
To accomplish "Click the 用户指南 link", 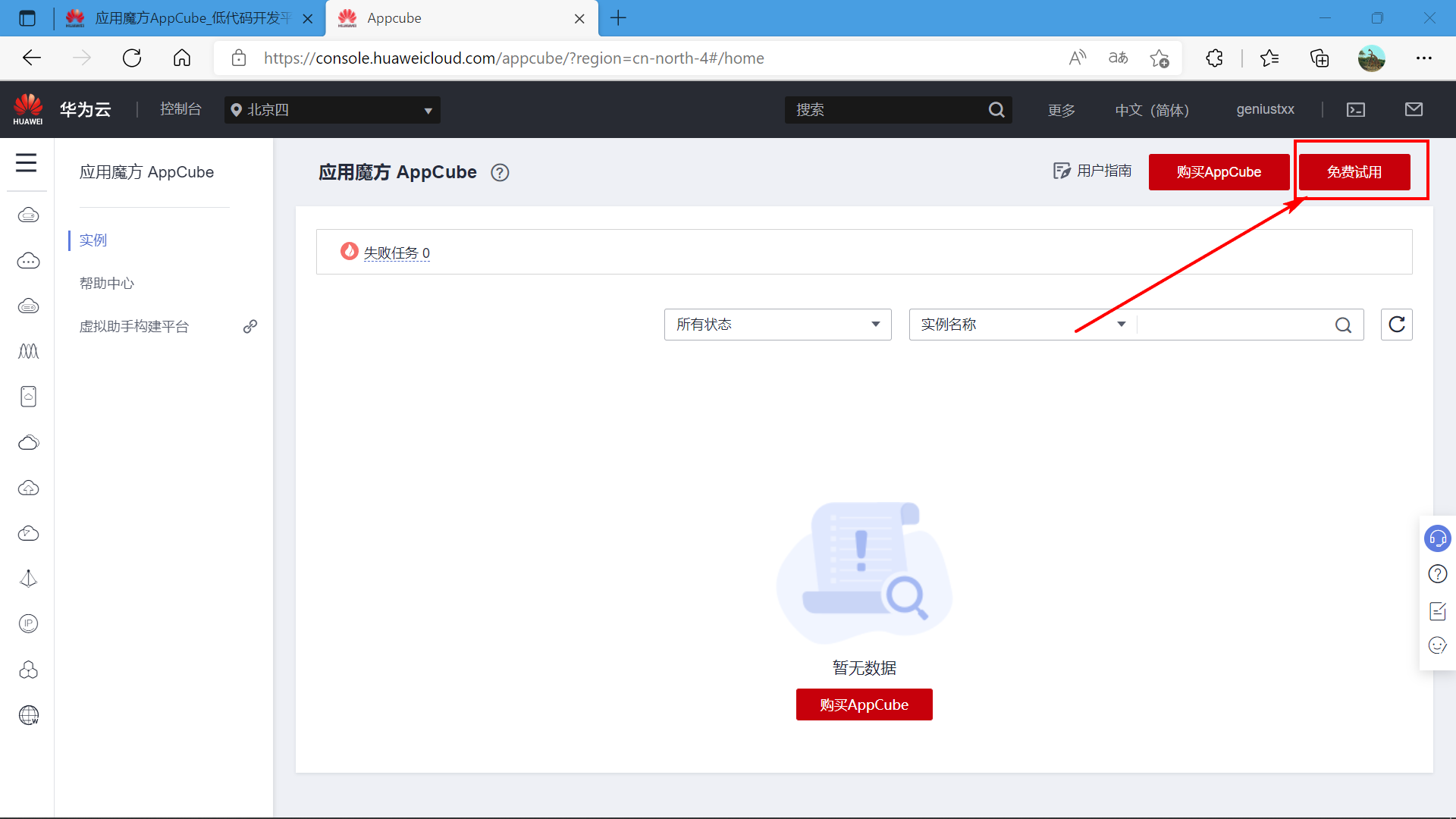I will (x=1093, y=171).
